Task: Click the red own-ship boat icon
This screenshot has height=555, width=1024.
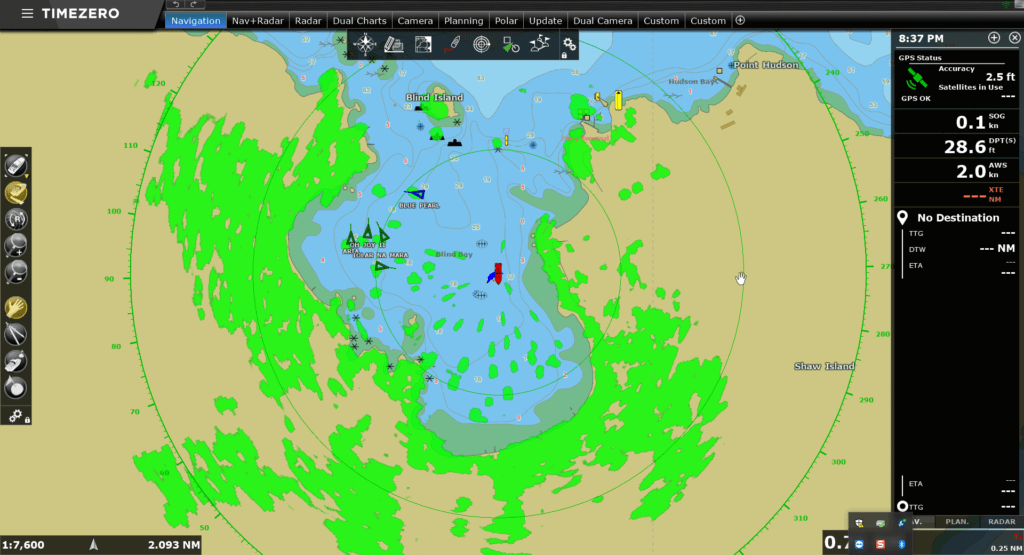Action: [498, 274]
